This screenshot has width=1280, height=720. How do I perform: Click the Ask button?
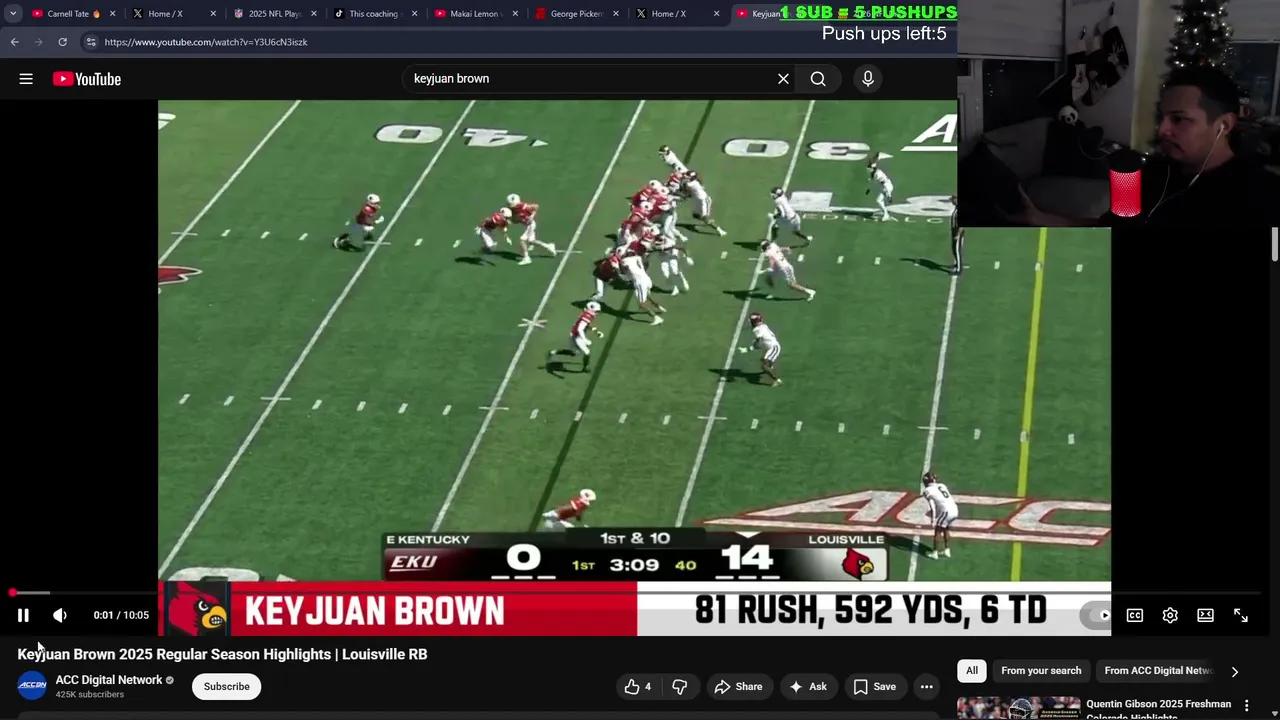[808, 686]
